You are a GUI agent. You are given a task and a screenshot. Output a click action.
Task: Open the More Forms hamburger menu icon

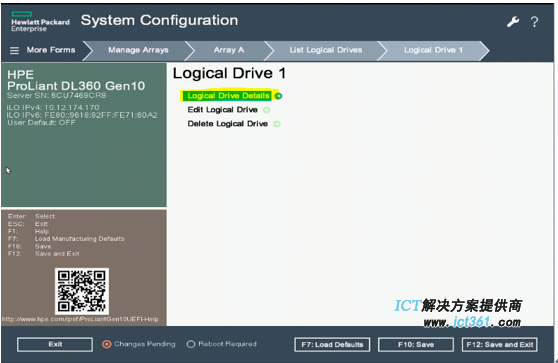(x=15, y=51)
